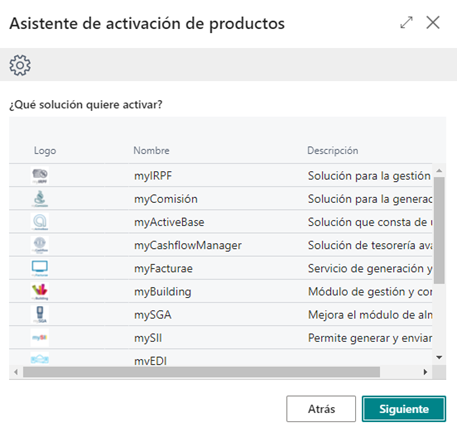Click the vertical scrollbar thumb
Viewport: 457px width, 432px height.
click(x=439, y=230)
